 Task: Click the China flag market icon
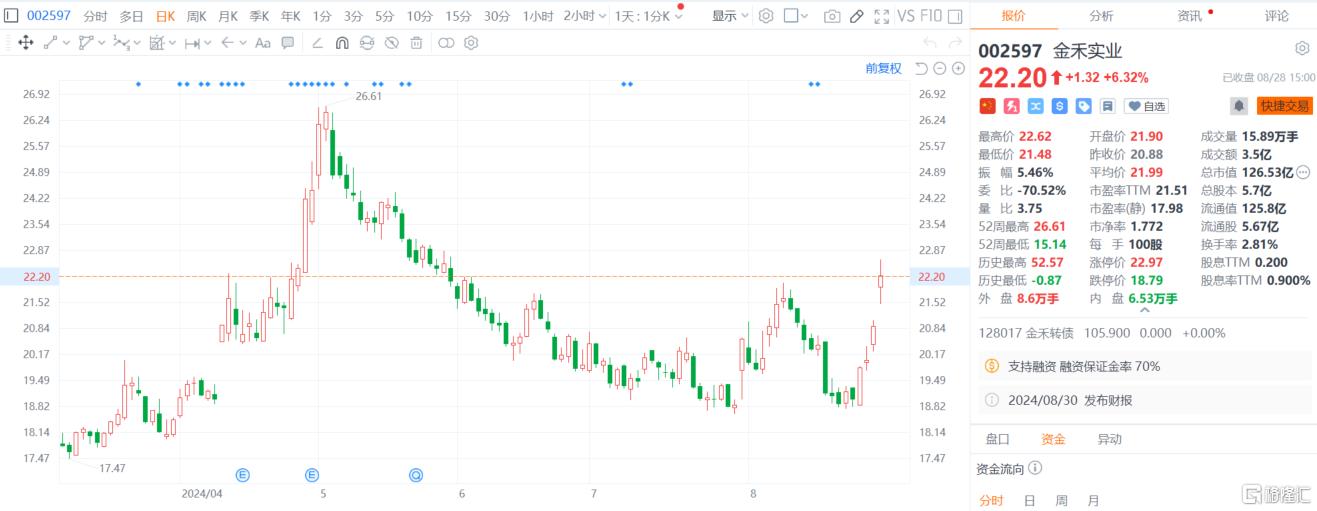point(987,106)
